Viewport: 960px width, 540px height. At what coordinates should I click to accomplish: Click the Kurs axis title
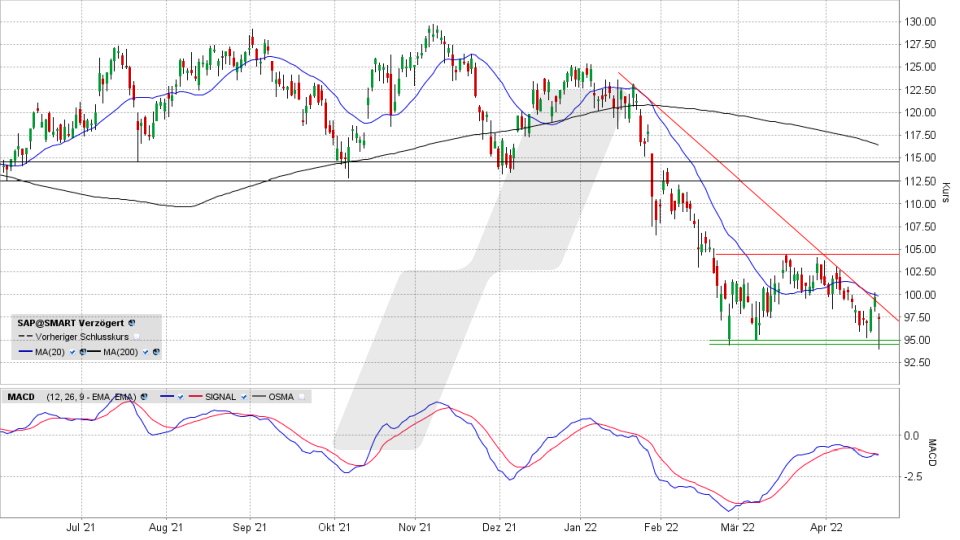[x=946, y=192]
